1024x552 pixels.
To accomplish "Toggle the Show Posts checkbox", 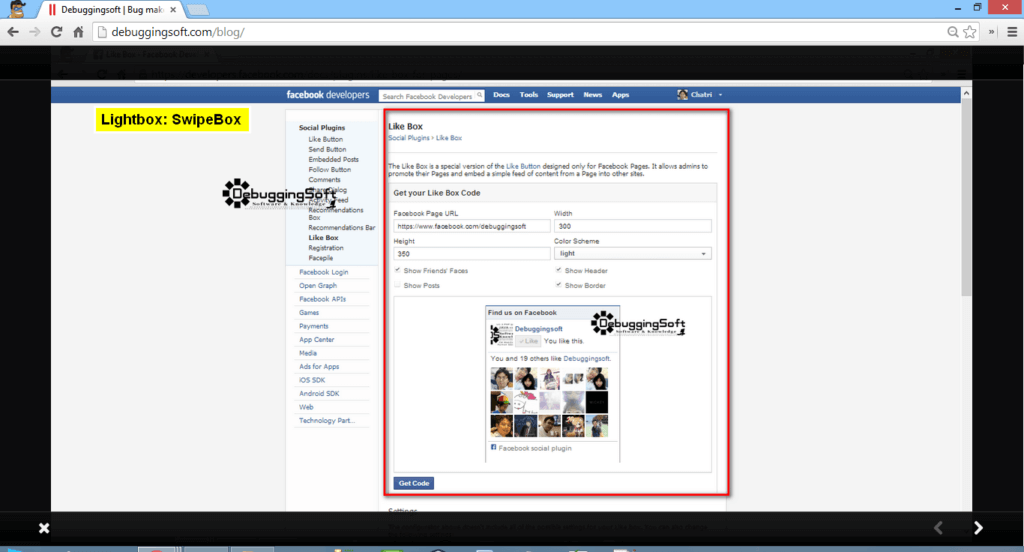I will pyautogui.click(x=397, y=285).
